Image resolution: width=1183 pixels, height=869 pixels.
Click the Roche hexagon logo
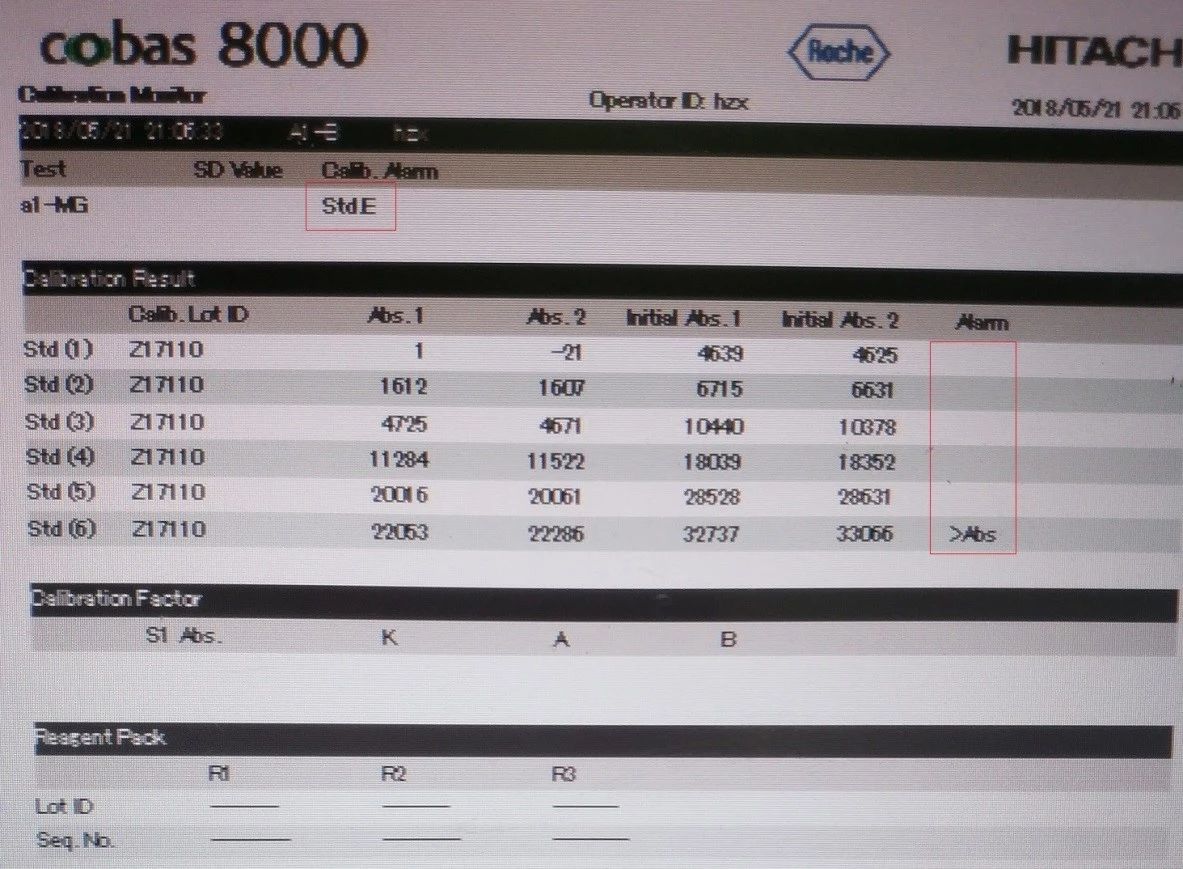pyautogui.click(x=839, y=52)
